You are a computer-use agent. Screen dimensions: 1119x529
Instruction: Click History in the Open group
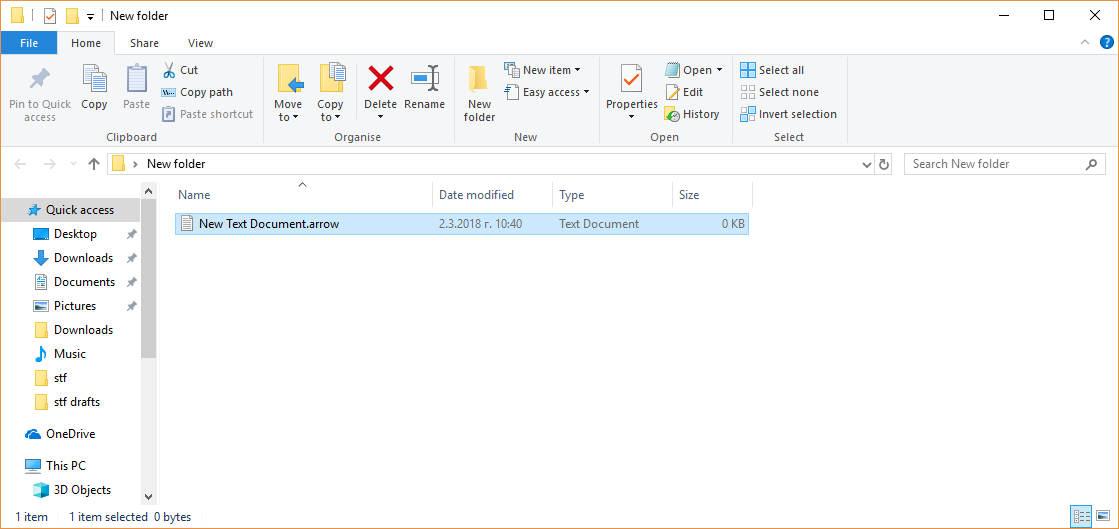692,114
